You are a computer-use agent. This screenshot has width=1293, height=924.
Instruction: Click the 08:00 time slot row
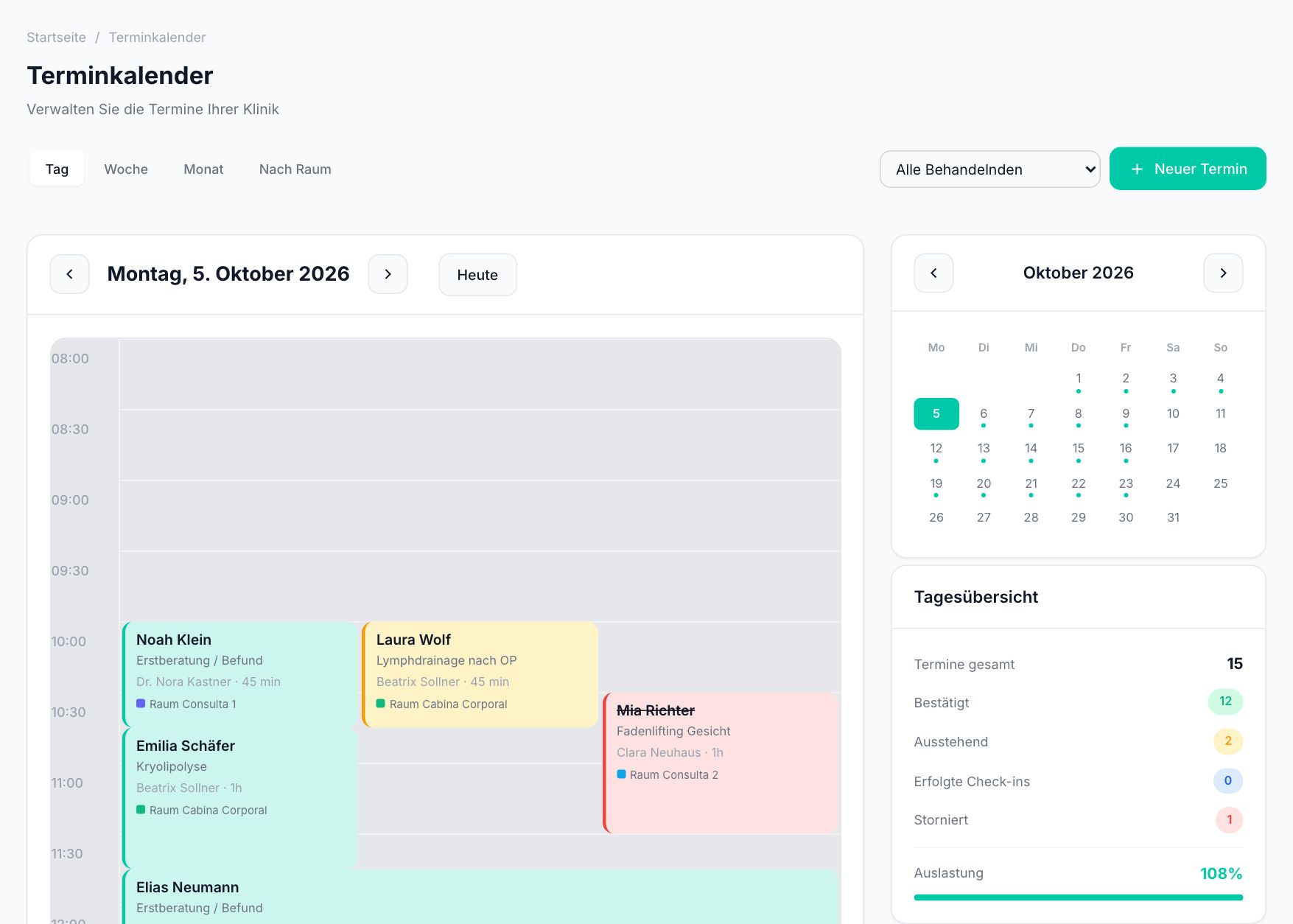pos(480,374)
